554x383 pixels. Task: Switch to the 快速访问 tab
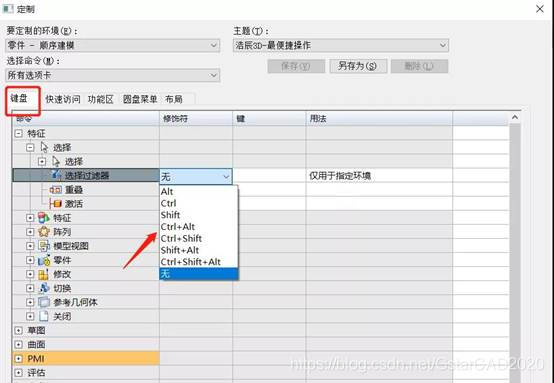[x=63, y=99]
